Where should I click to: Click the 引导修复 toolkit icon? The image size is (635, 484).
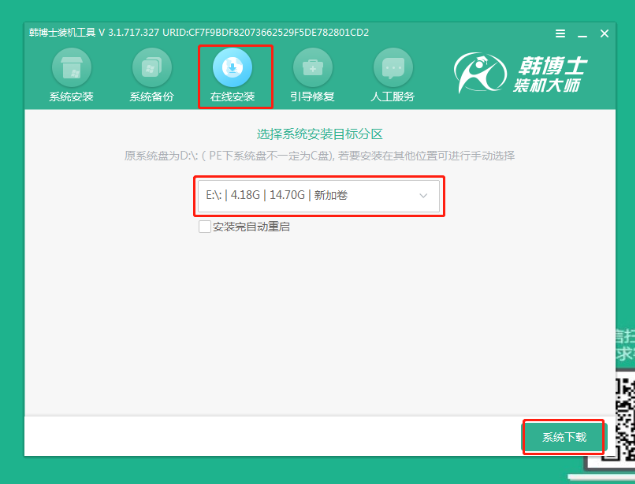point(313,67)
